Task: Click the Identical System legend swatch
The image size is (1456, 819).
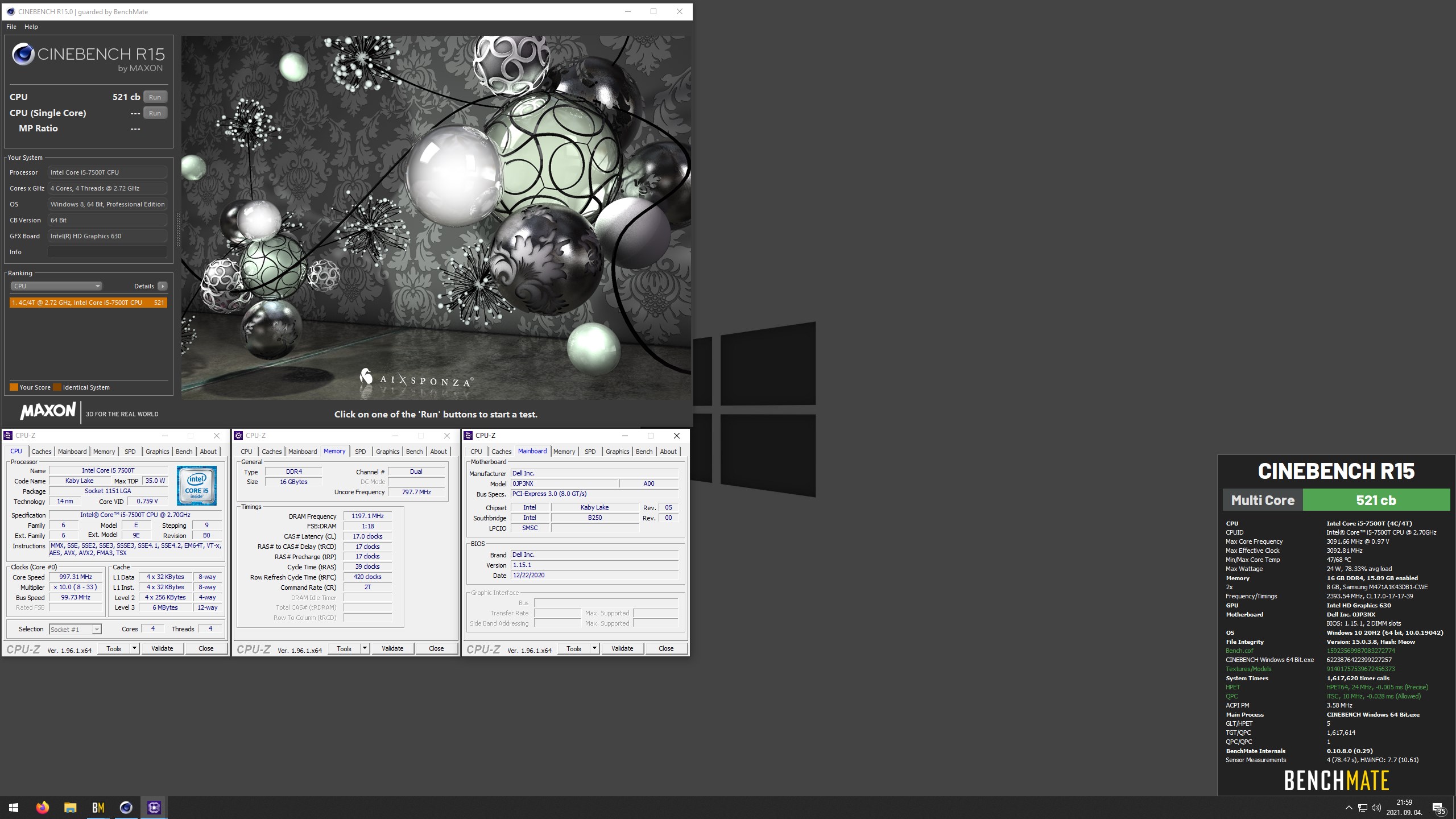Action: click(x=57, y=387)
